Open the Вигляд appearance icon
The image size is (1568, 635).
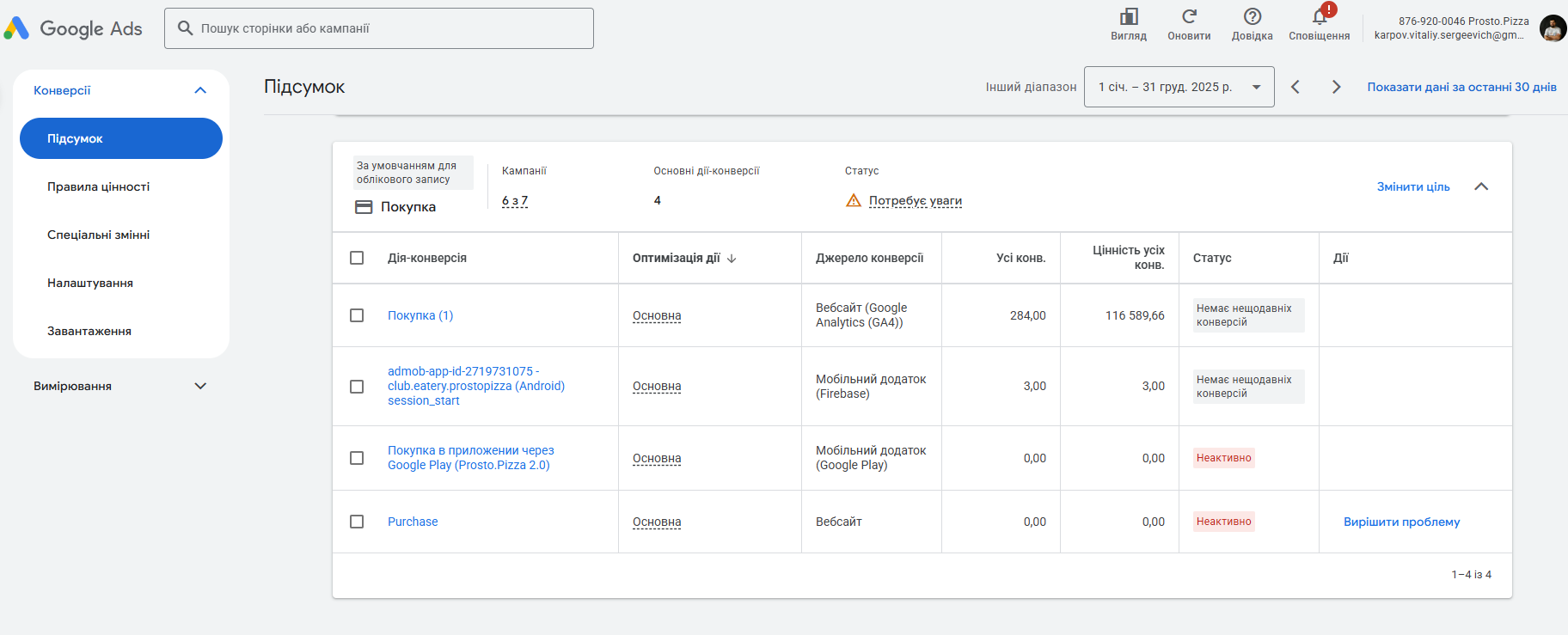pyautogui.click(x=1128, y=17)
